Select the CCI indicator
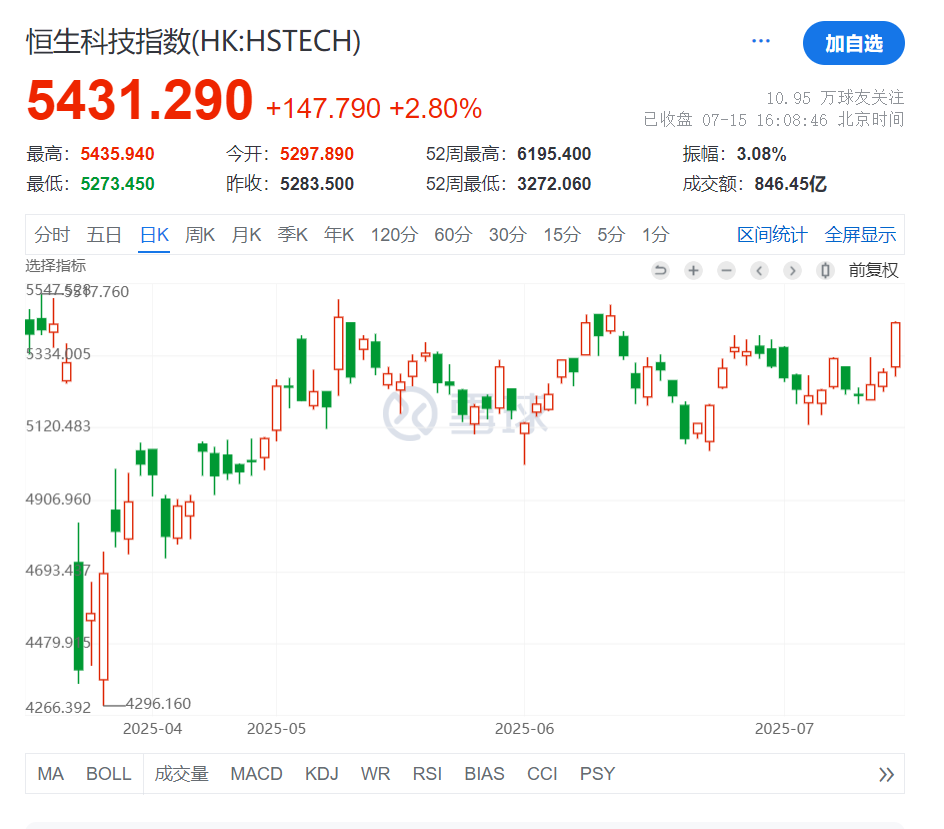This screenshot has width=944, height=829. 542,774
